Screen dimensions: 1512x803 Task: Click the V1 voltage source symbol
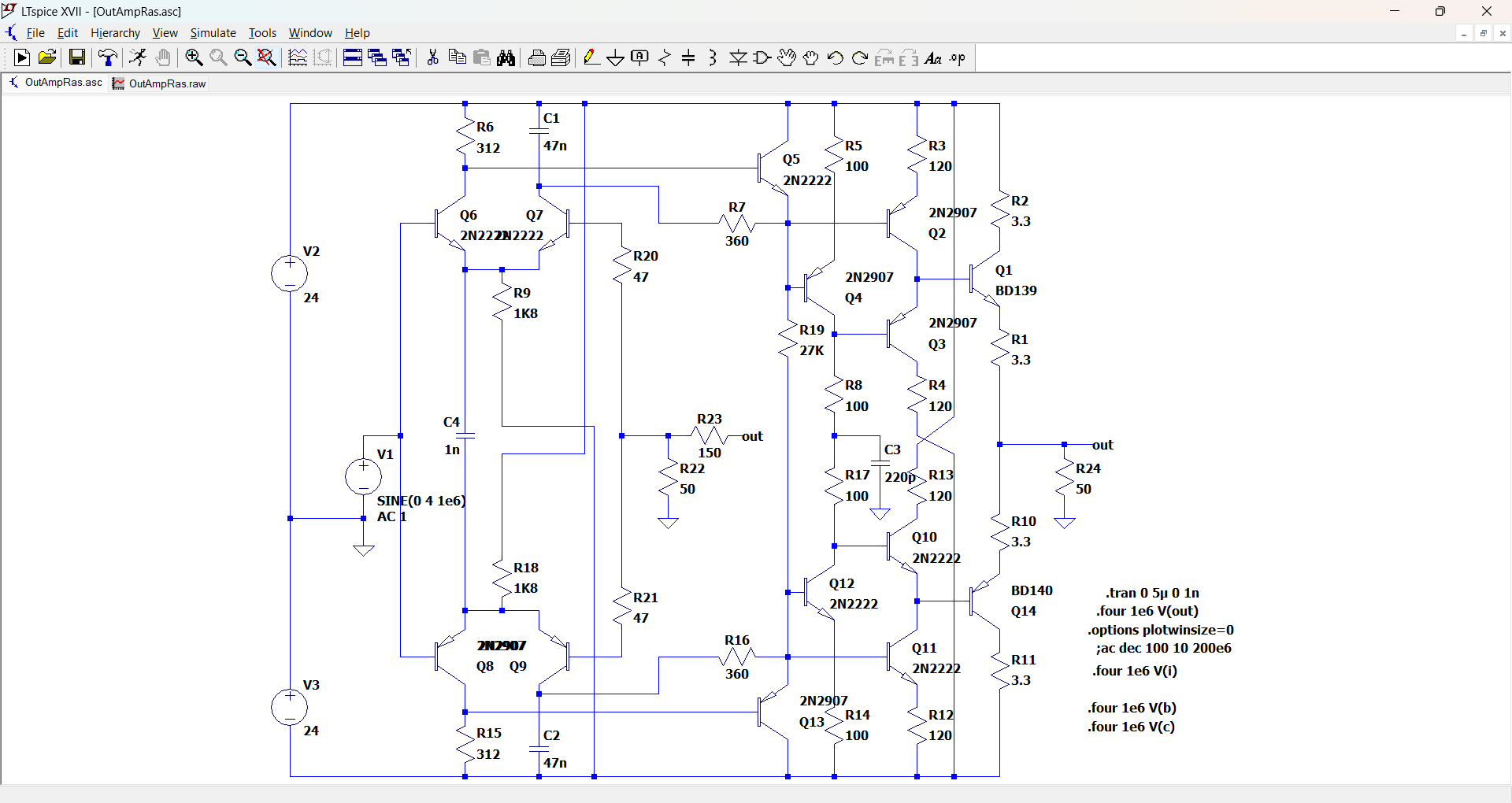click(363, 476)
